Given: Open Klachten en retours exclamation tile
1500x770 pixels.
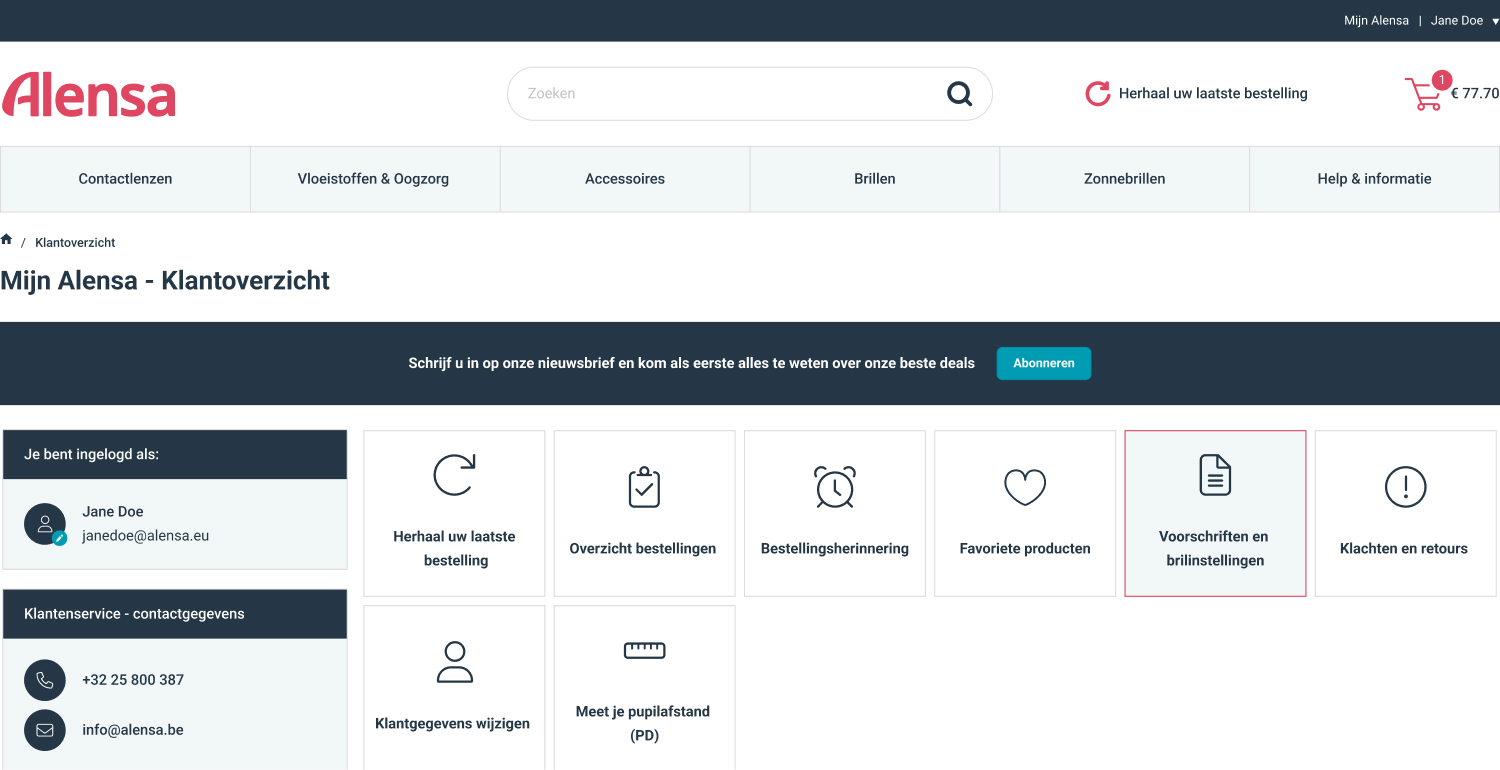Looking at the screenshot, I should click(1405, 513).
